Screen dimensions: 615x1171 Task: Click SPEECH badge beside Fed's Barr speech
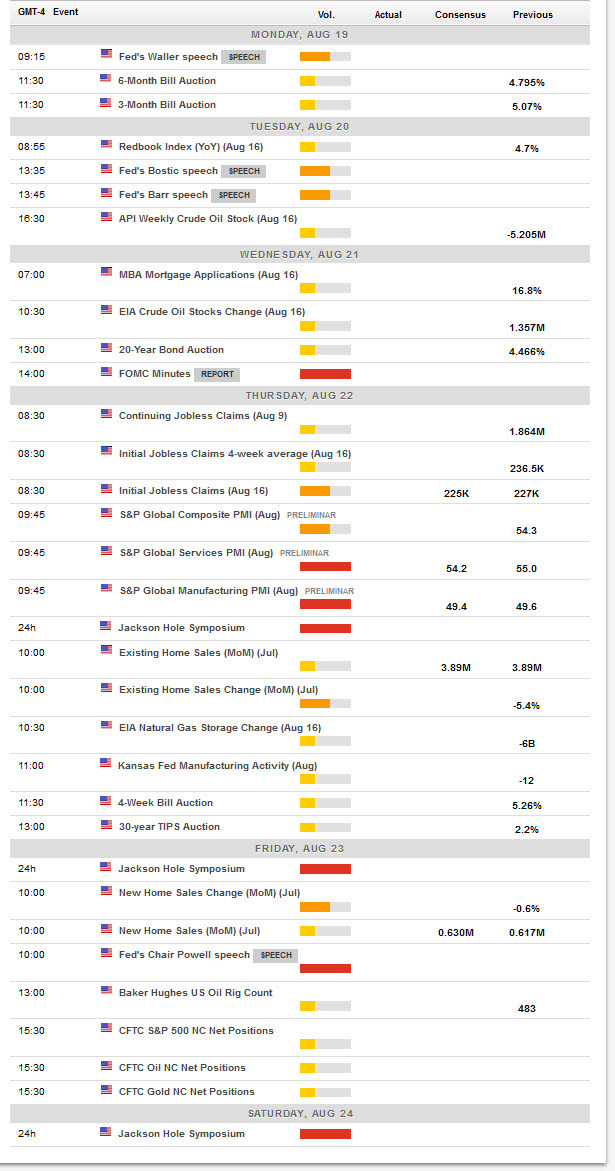[234, 196]
